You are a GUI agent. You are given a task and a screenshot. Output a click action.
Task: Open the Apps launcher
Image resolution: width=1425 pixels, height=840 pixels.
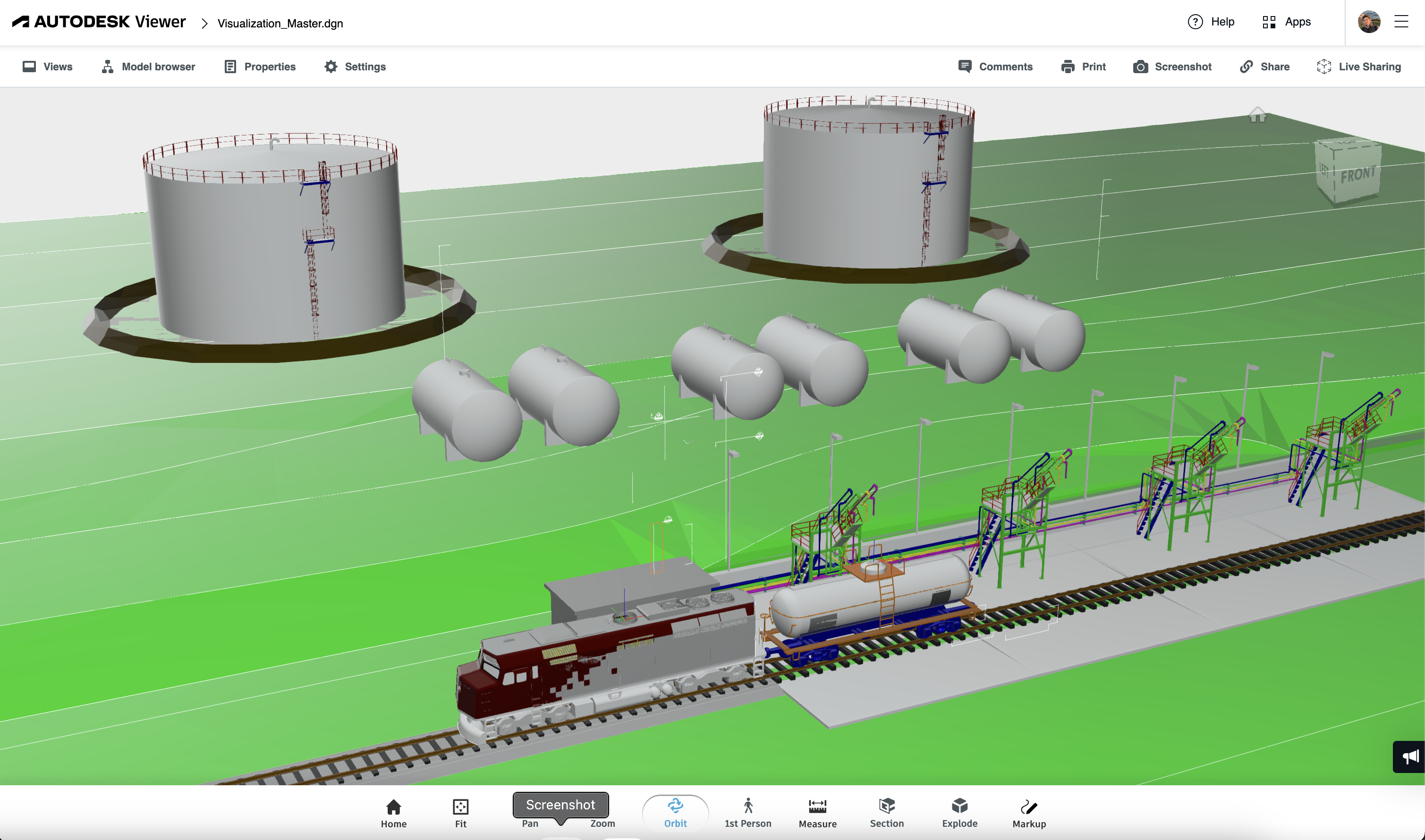1286,22
